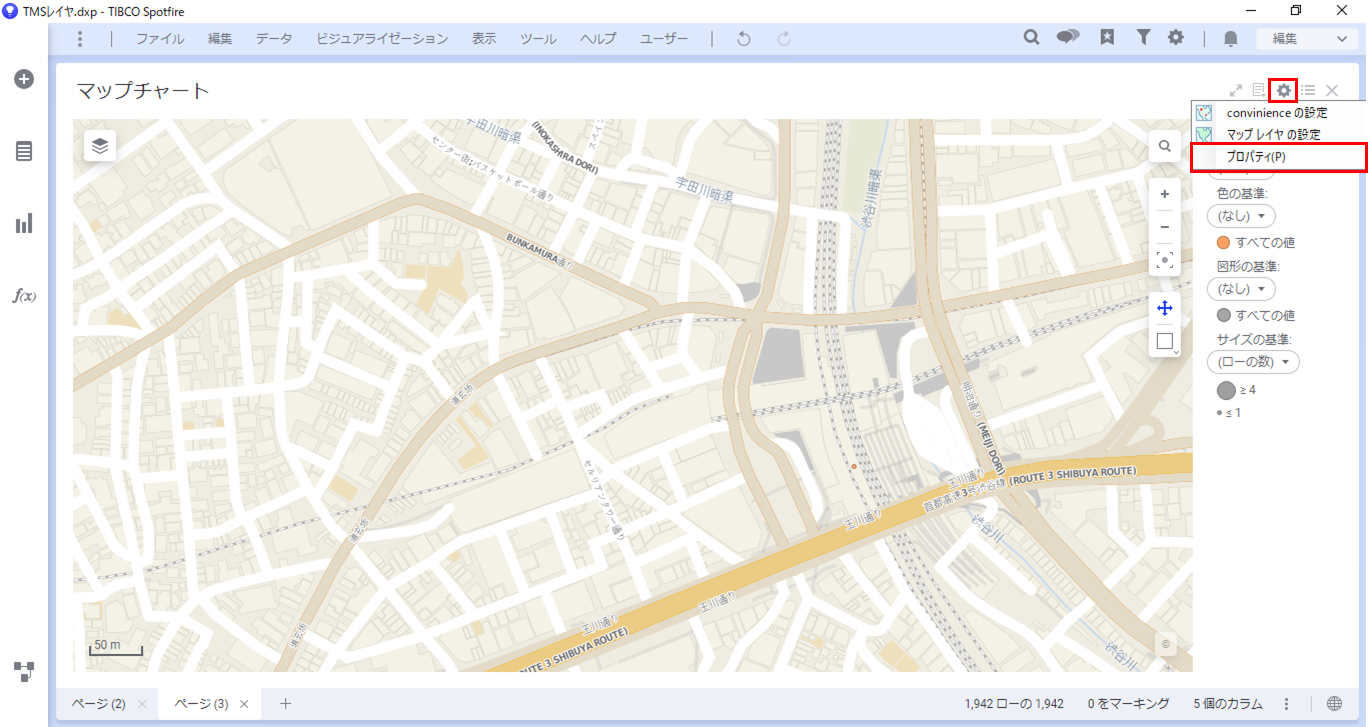Zoom out the map with minus button
Viewport: 1368px width, 727px height.
click(x=1165, y=227)
